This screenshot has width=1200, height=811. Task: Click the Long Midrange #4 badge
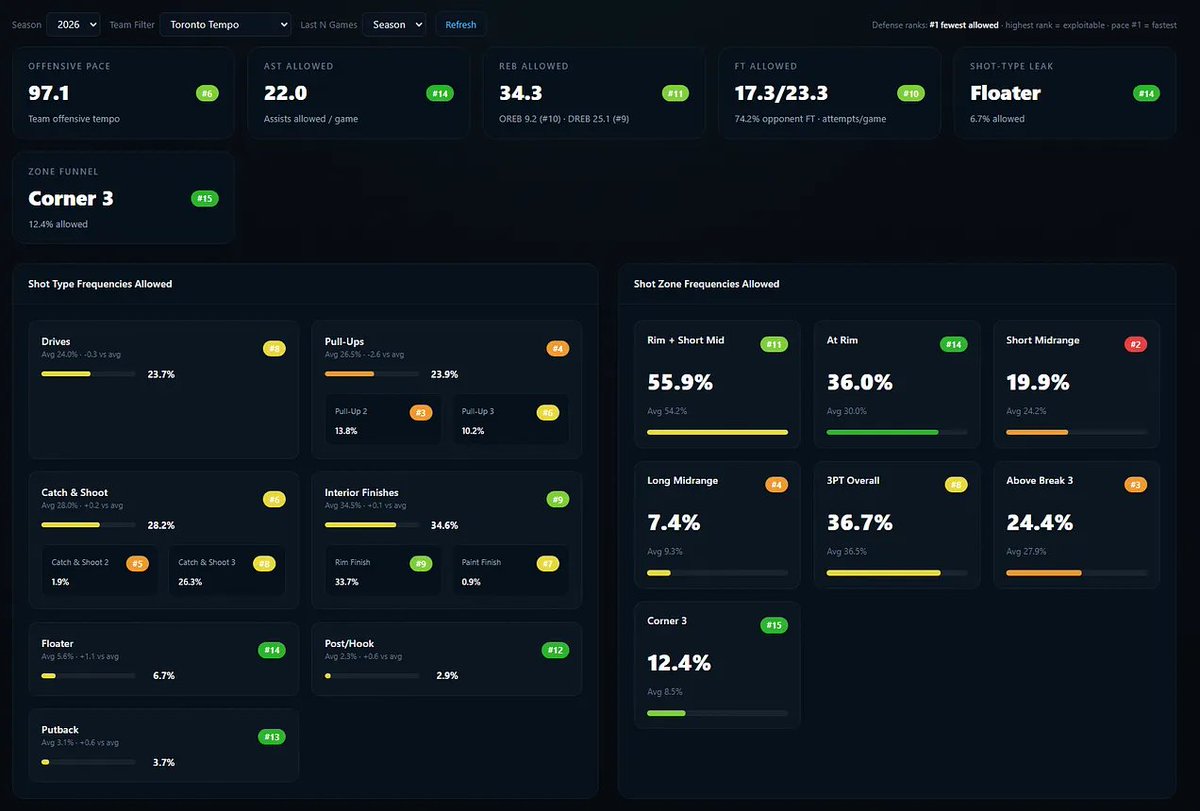(x=776, y=484)
